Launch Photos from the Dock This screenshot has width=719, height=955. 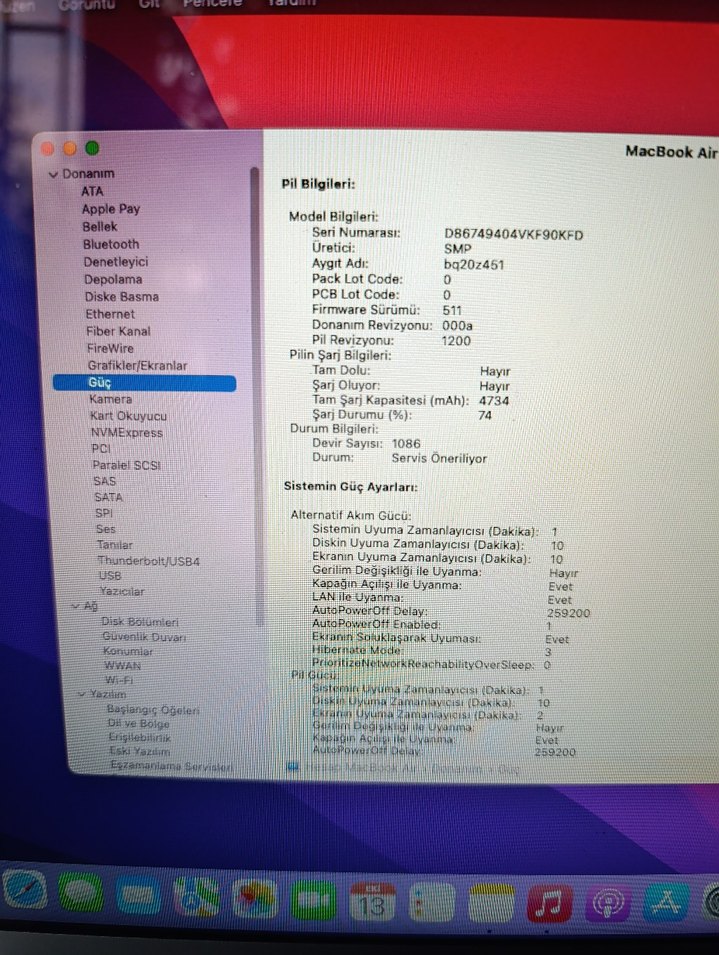click(254, 900)
